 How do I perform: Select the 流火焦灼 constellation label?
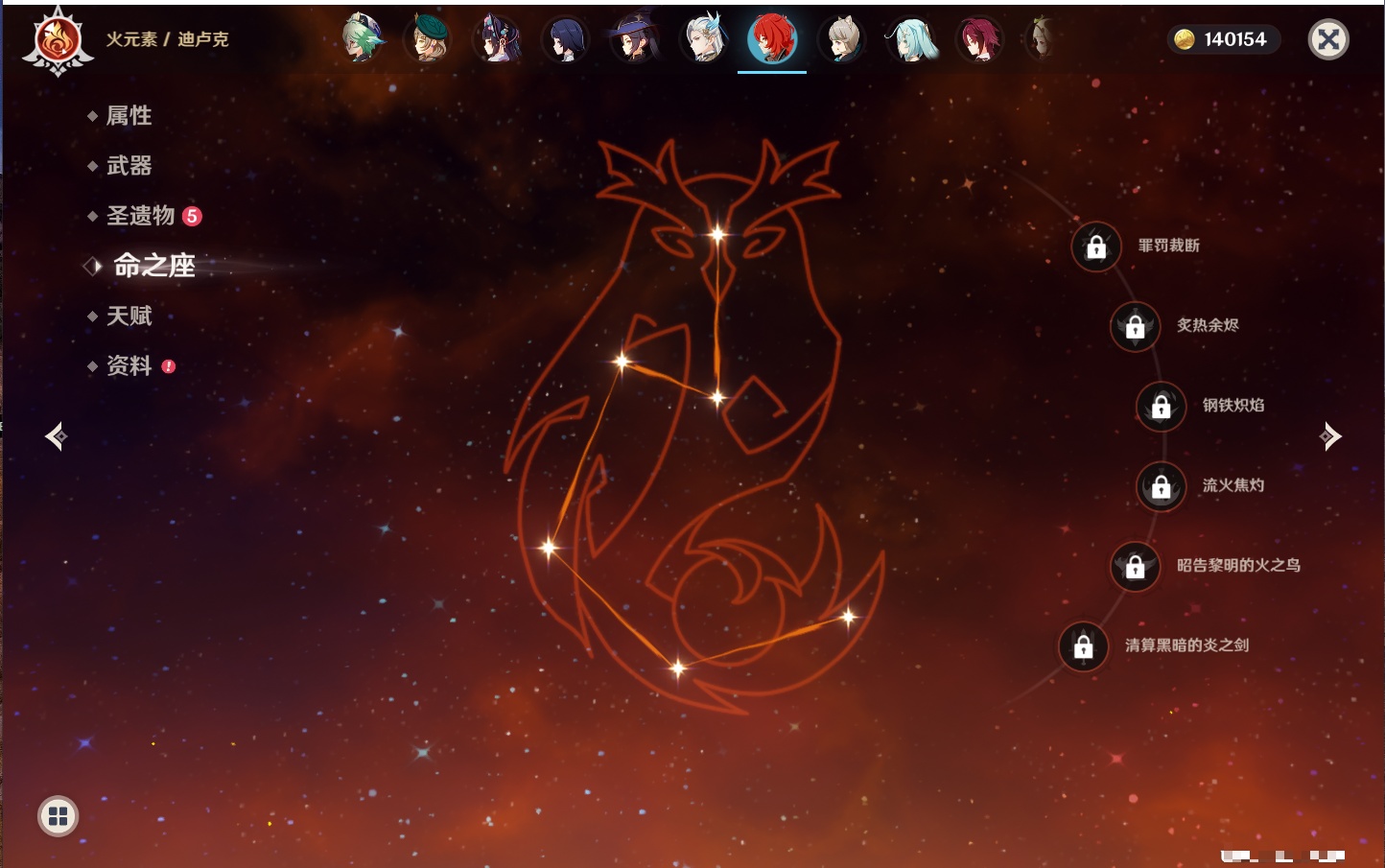[1233, 485]
